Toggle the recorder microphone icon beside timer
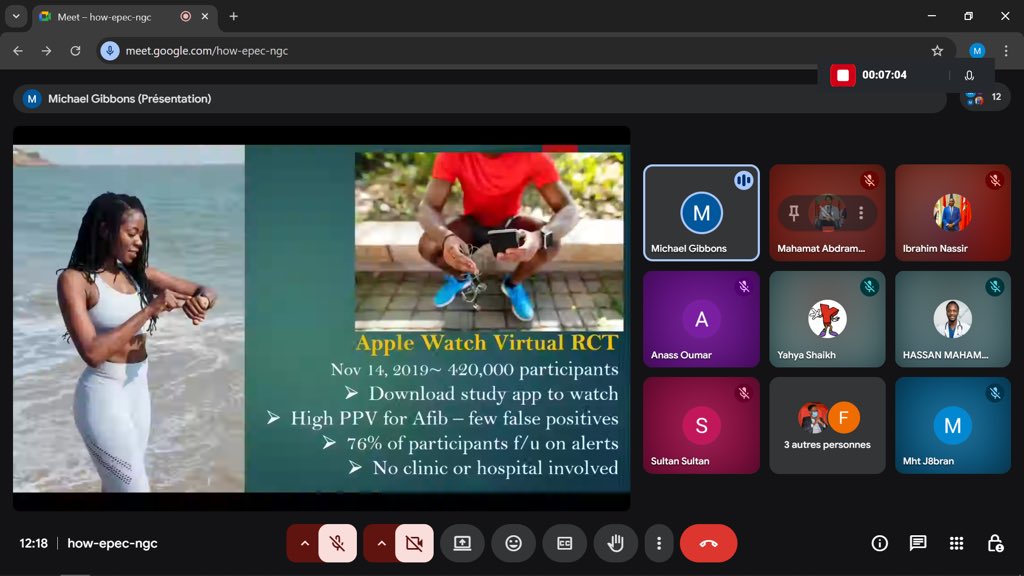This screenshot has width=1024, height=576. pos(969,75)
